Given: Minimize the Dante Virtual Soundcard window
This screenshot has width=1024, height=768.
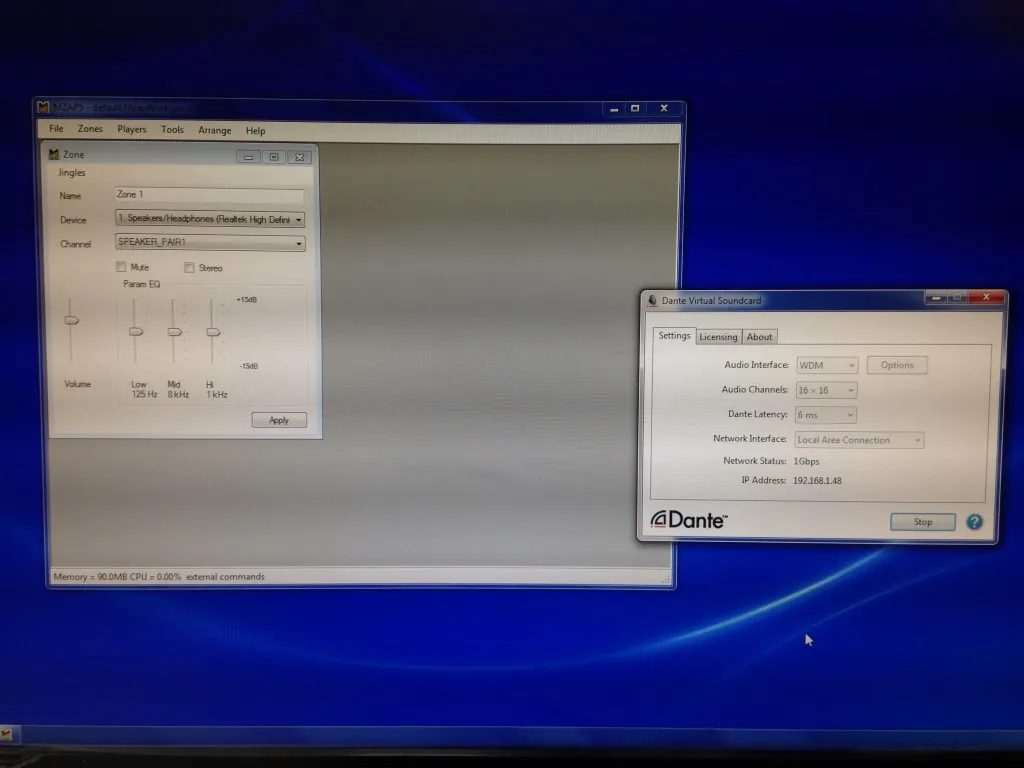Looking at the screenshot, I should [936, 298].
